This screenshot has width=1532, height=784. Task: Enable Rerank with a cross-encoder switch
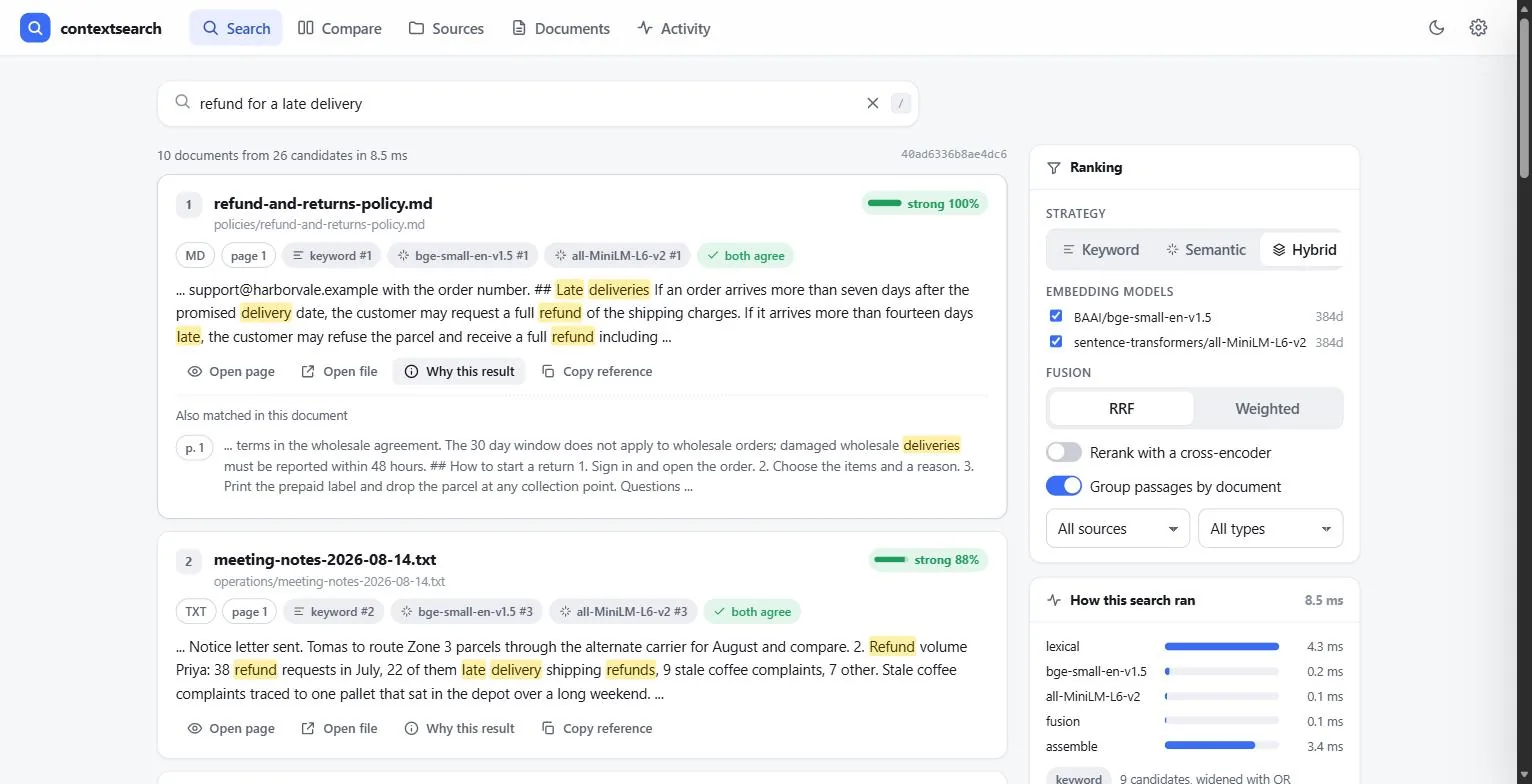tap(1064, 453)
